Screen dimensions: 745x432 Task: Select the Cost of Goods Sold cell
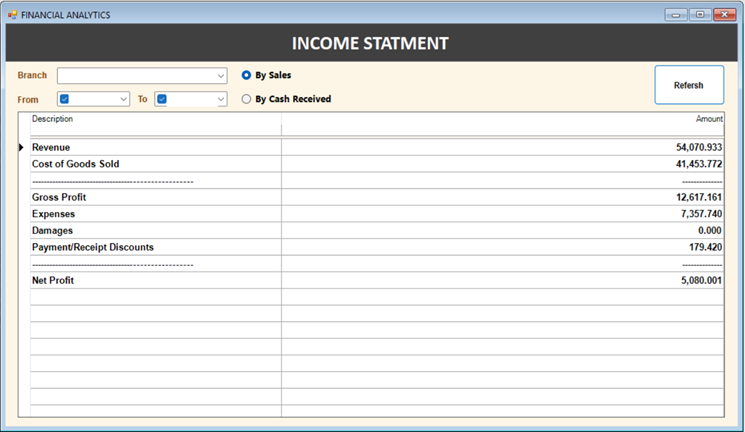(x=156, y=164)
